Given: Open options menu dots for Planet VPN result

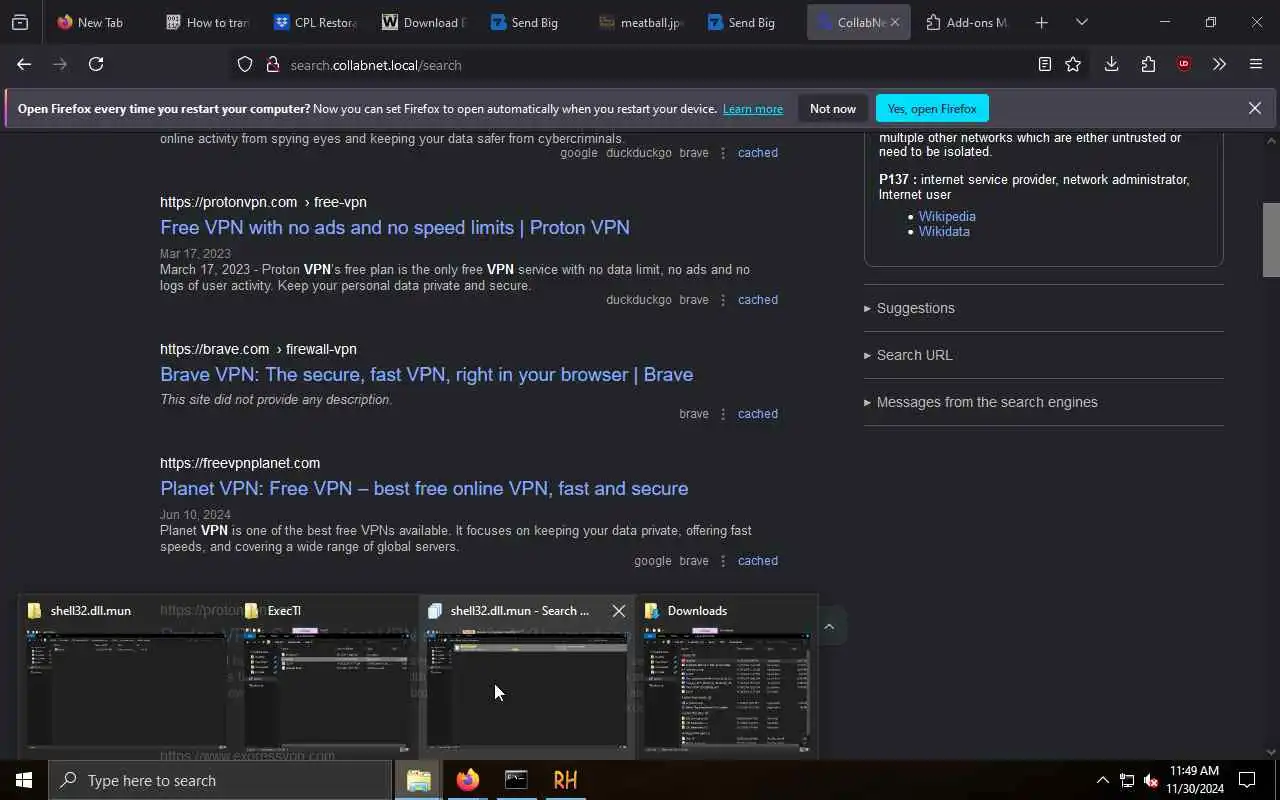Looking at the screenshot, I should (x=723, y=561).
